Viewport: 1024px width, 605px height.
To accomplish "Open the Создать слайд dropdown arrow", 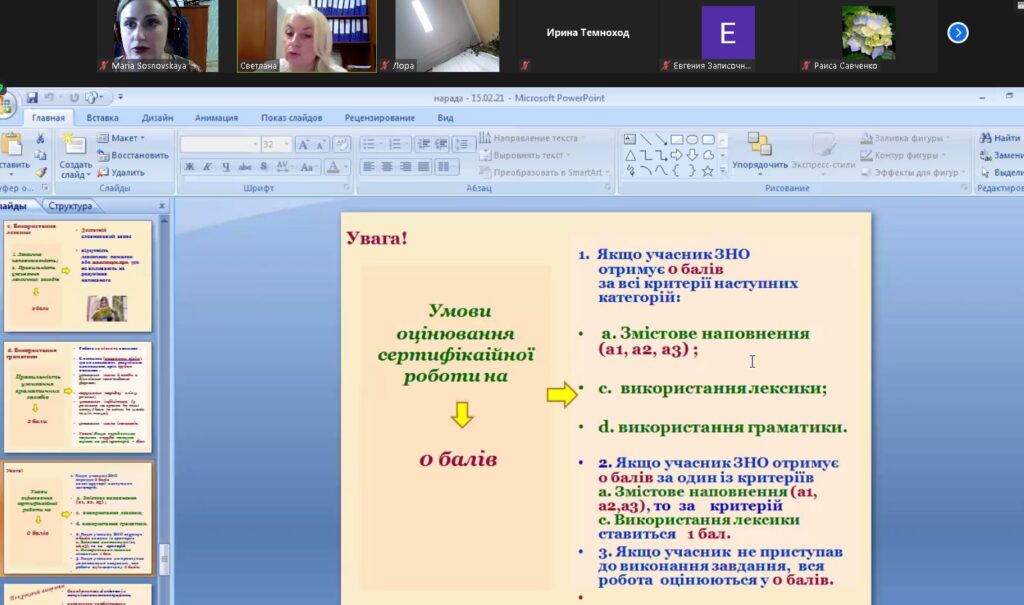I will pos(88,175).
